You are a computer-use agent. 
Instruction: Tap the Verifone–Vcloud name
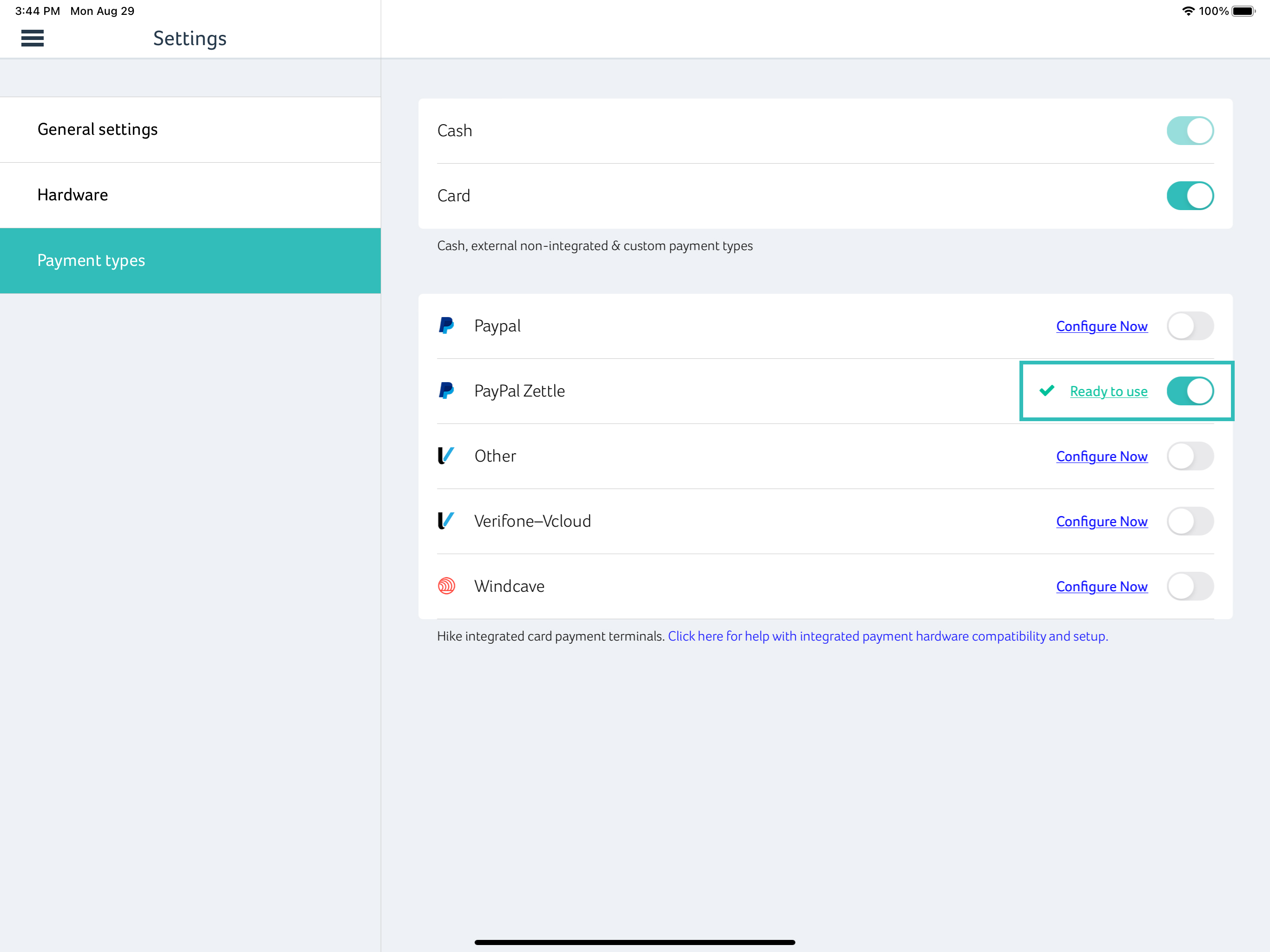pos(532,521)
